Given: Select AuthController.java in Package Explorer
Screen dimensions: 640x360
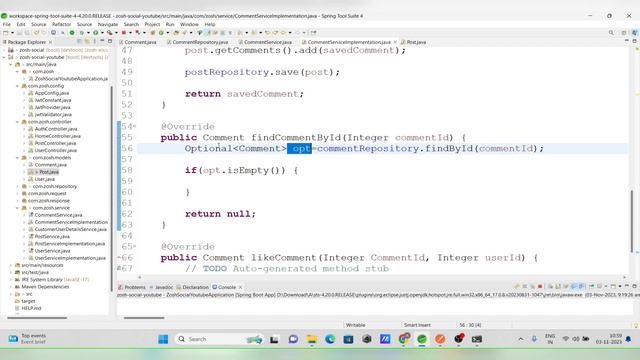Looking at the screenshot, I should [x=56, y=129].
